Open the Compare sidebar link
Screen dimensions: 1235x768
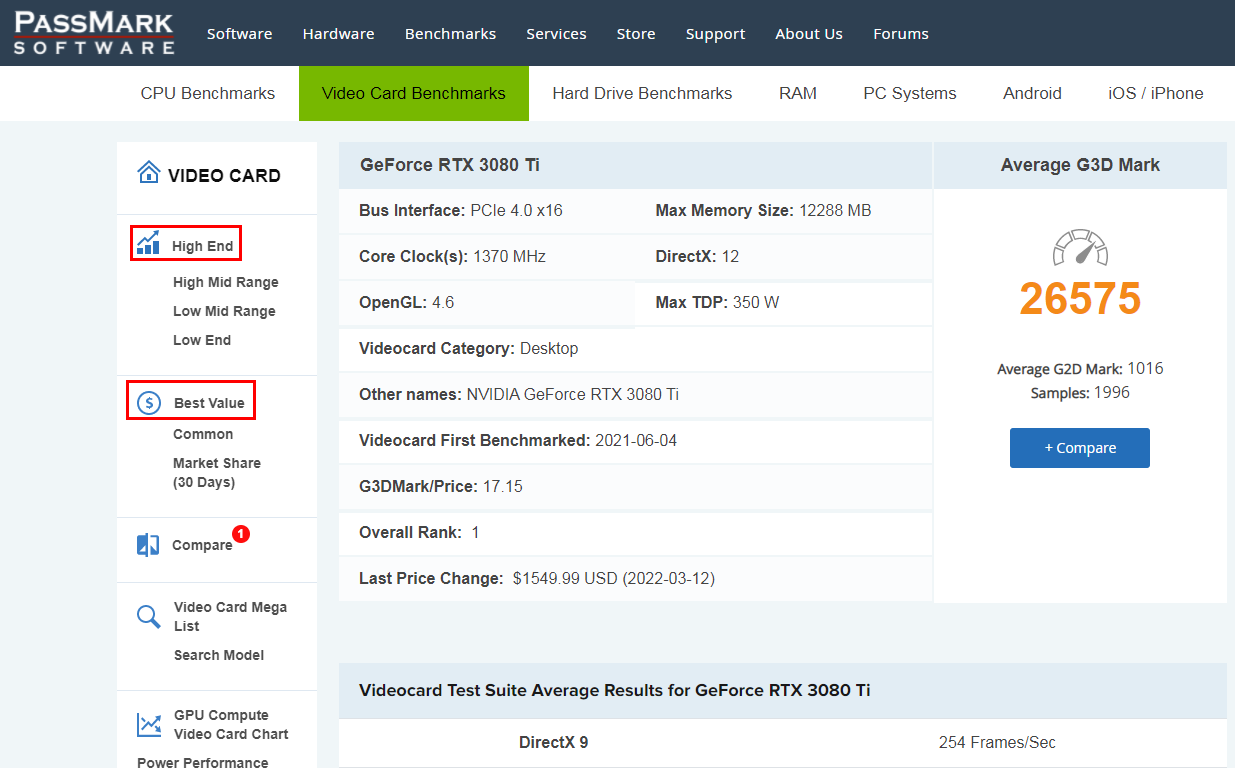[202, 545]
